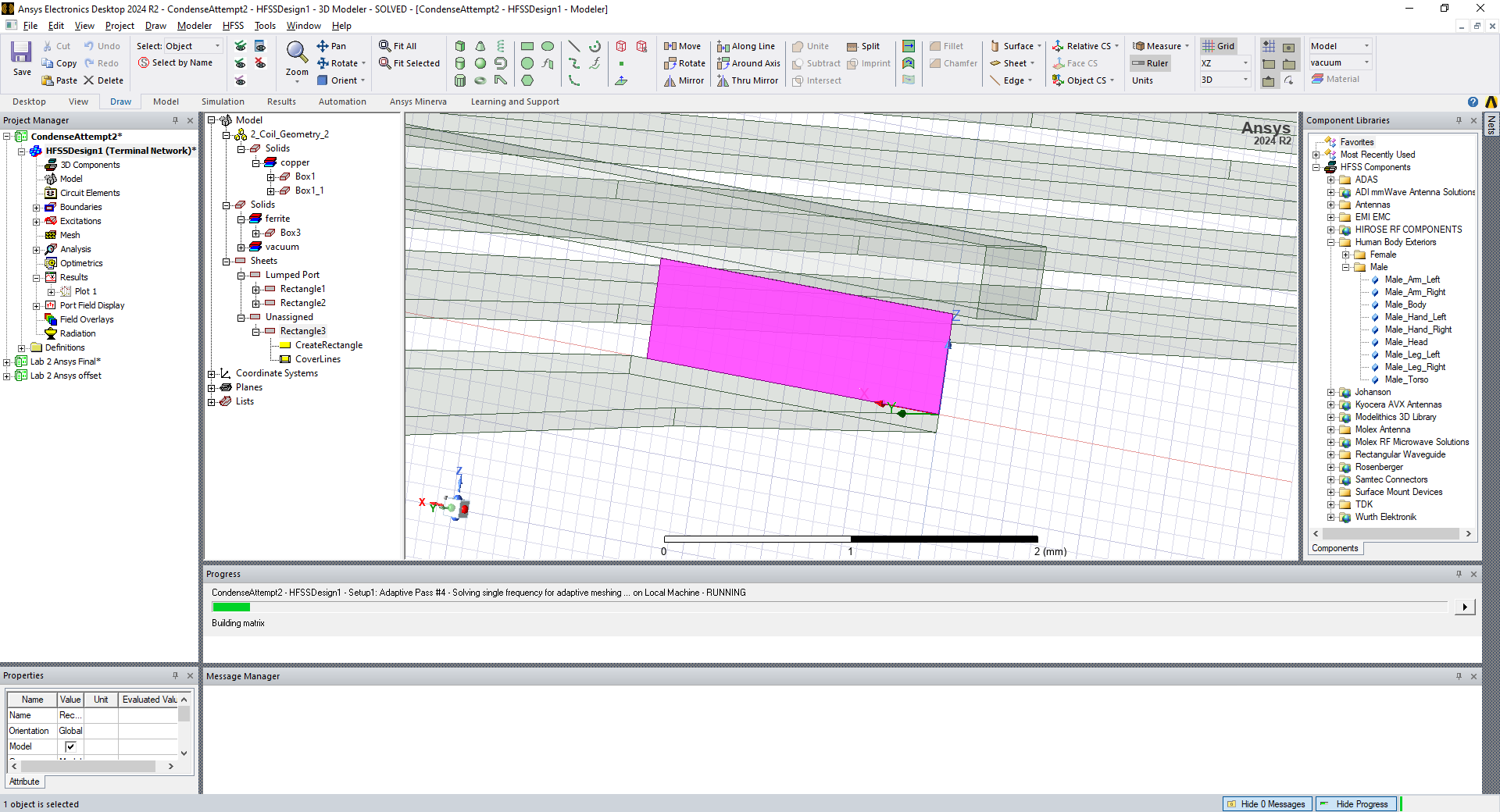Click the Mirror tool icon

(684, 80)
